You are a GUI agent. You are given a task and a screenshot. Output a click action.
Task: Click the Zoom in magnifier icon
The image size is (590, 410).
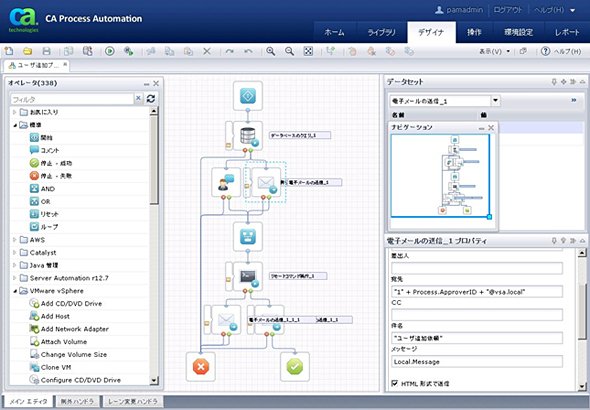click(x=271, y=51)
